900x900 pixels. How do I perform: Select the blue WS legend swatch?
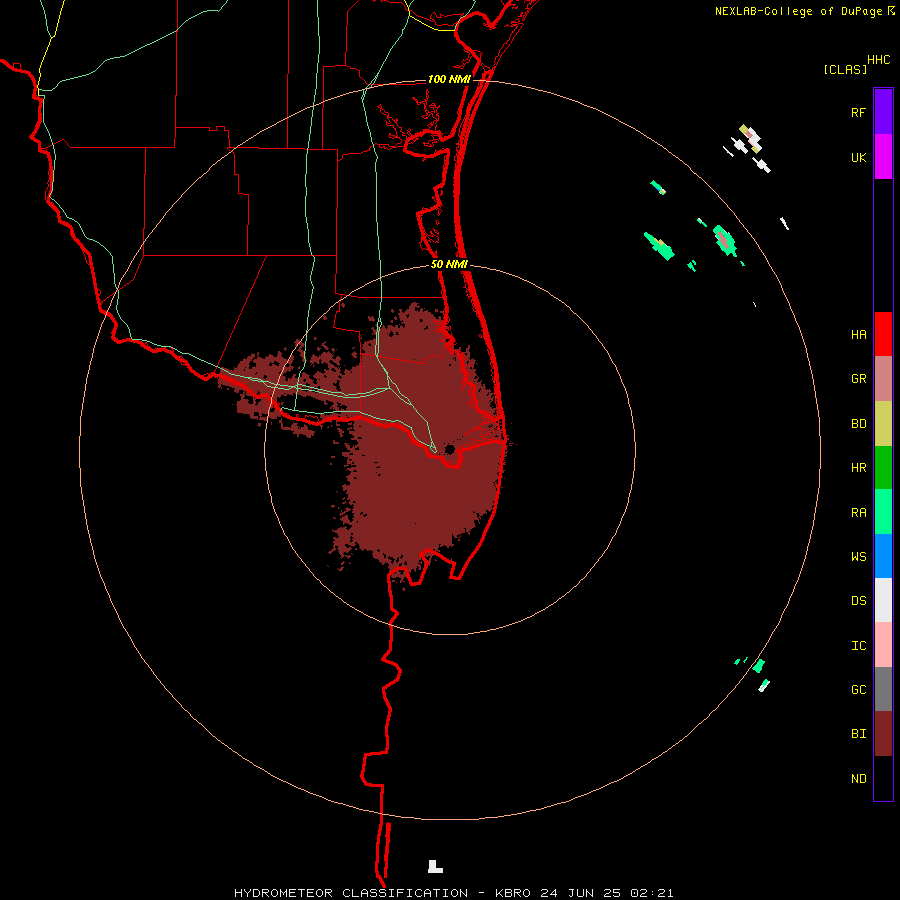[x=883, y=556]
